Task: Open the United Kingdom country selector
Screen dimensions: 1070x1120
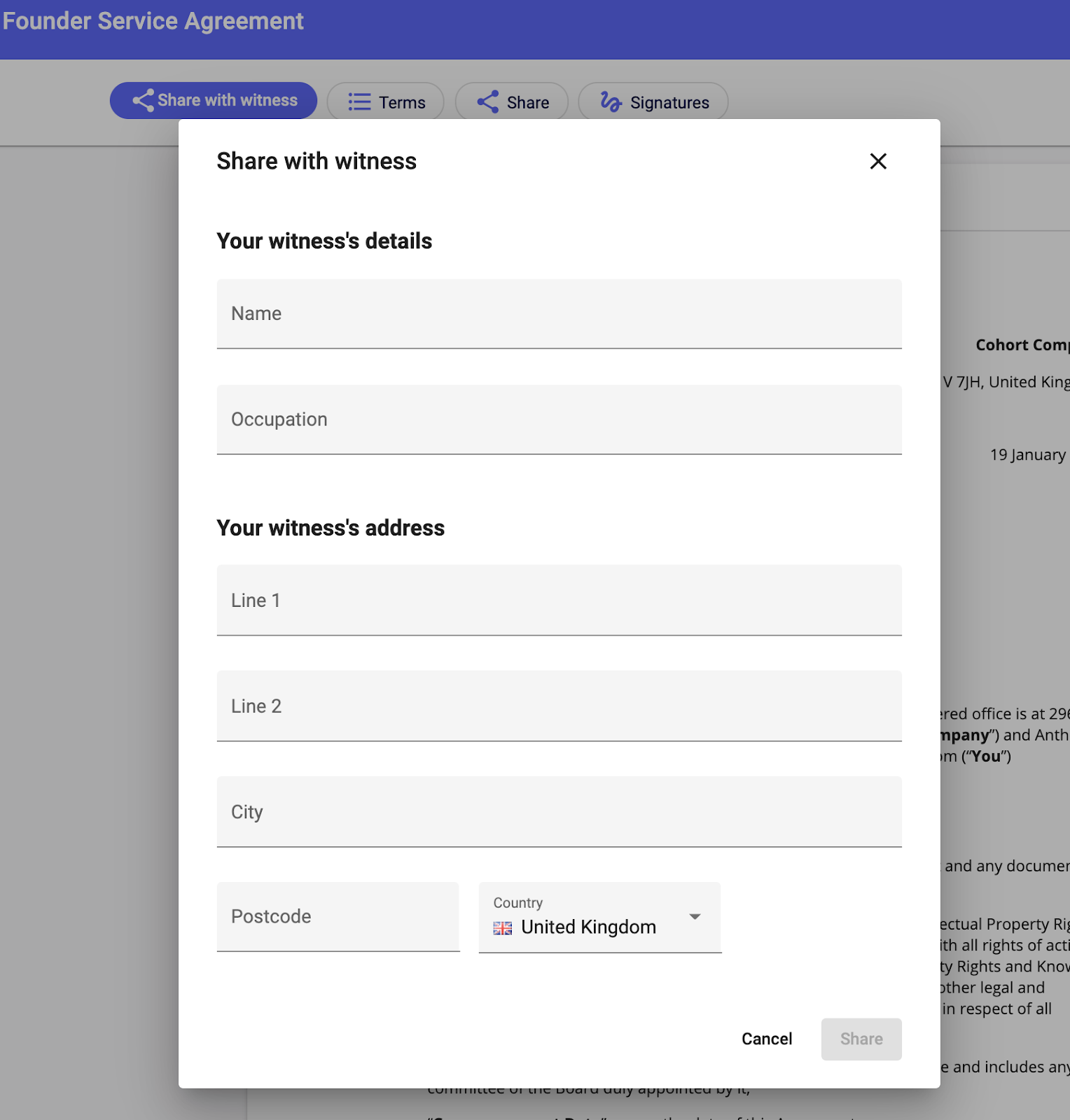Action: pyautogui.click(x=588, y=927)
